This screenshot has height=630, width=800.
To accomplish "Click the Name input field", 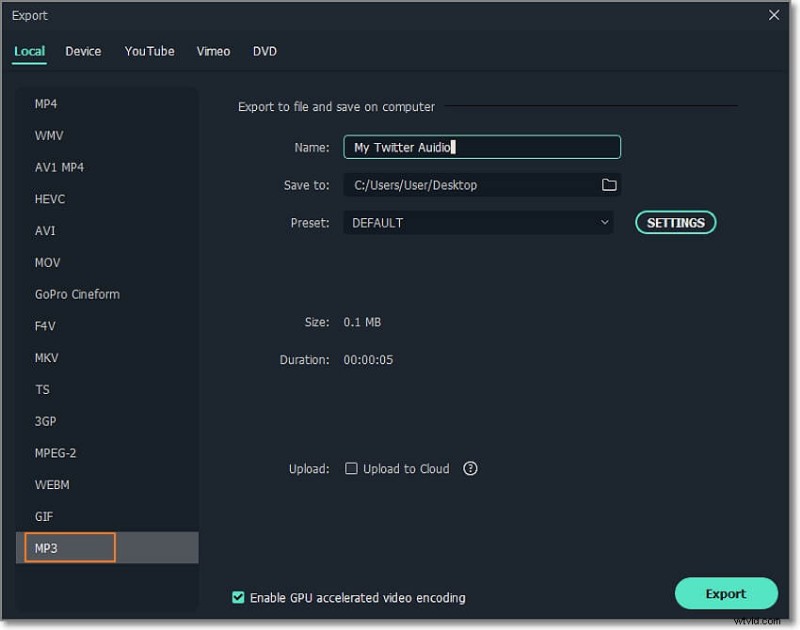I will coord(481,146).
